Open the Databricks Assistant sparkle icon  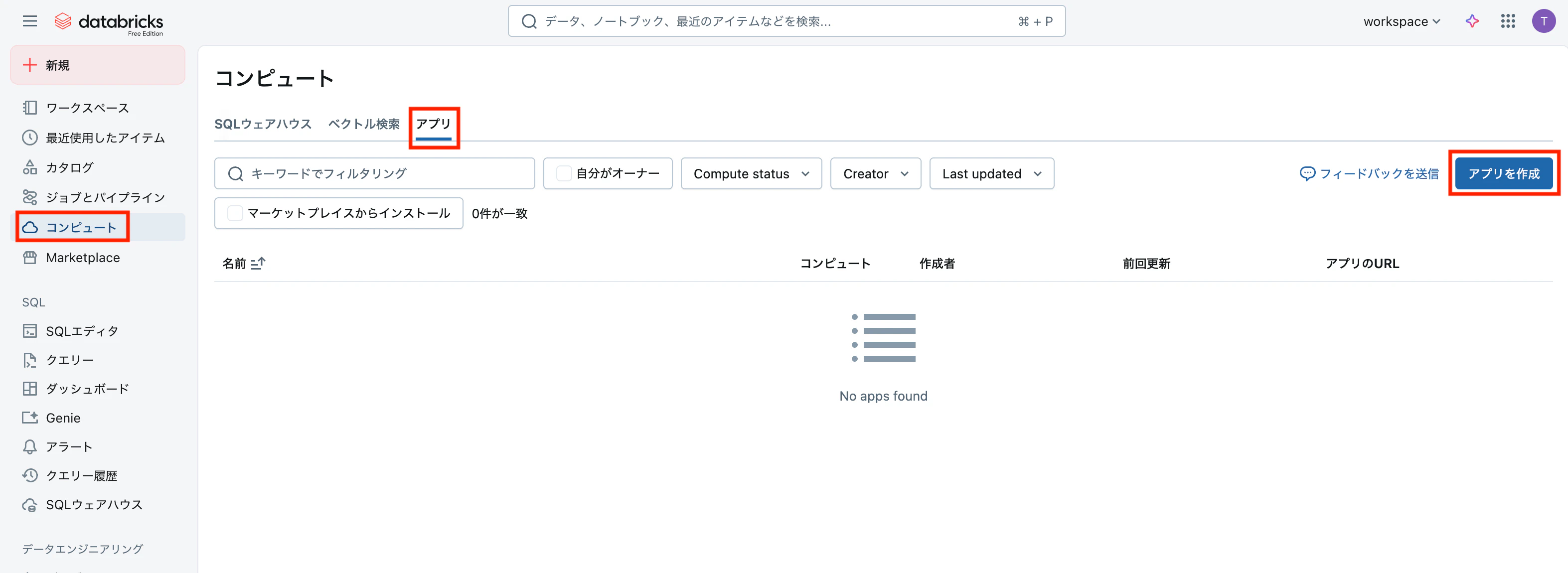pyautogui.click(x=1472, y=21)
